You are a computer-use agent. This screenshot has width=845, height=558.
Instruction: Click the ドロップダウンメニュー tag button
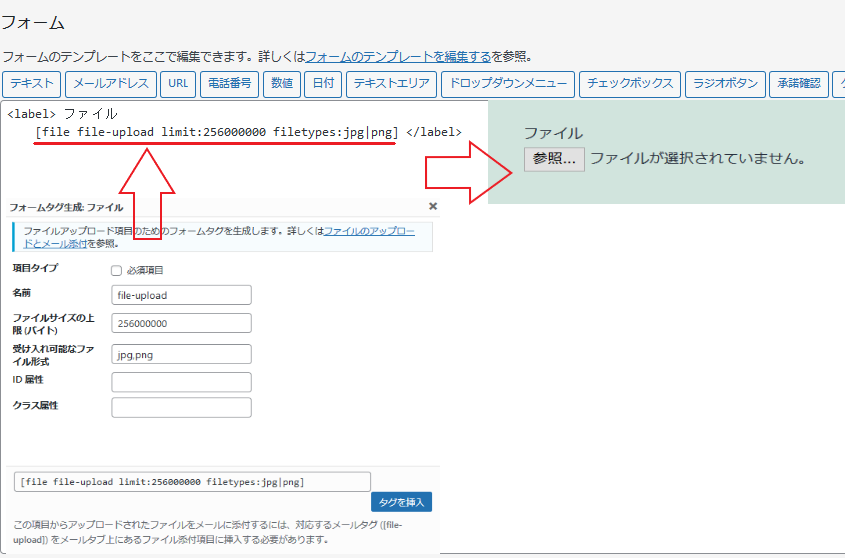point(508,84)
